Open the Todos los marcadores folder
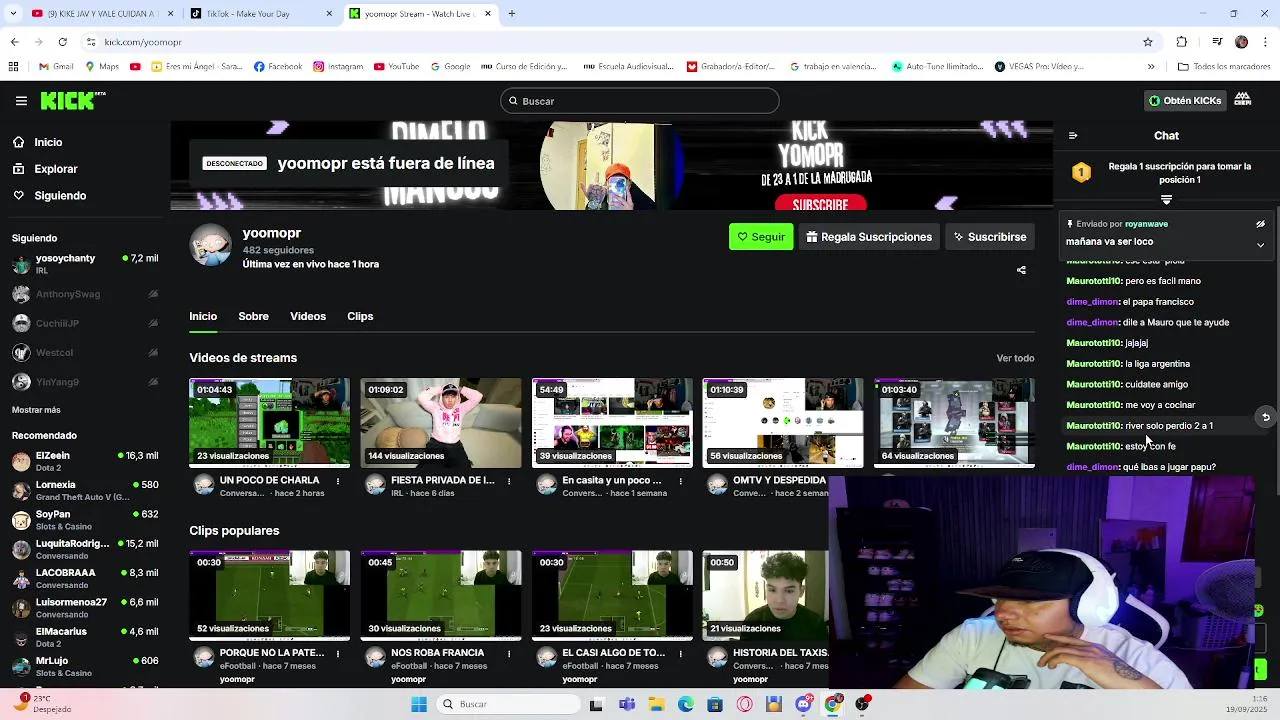1280x720 pixels. tap(1224, 67)
